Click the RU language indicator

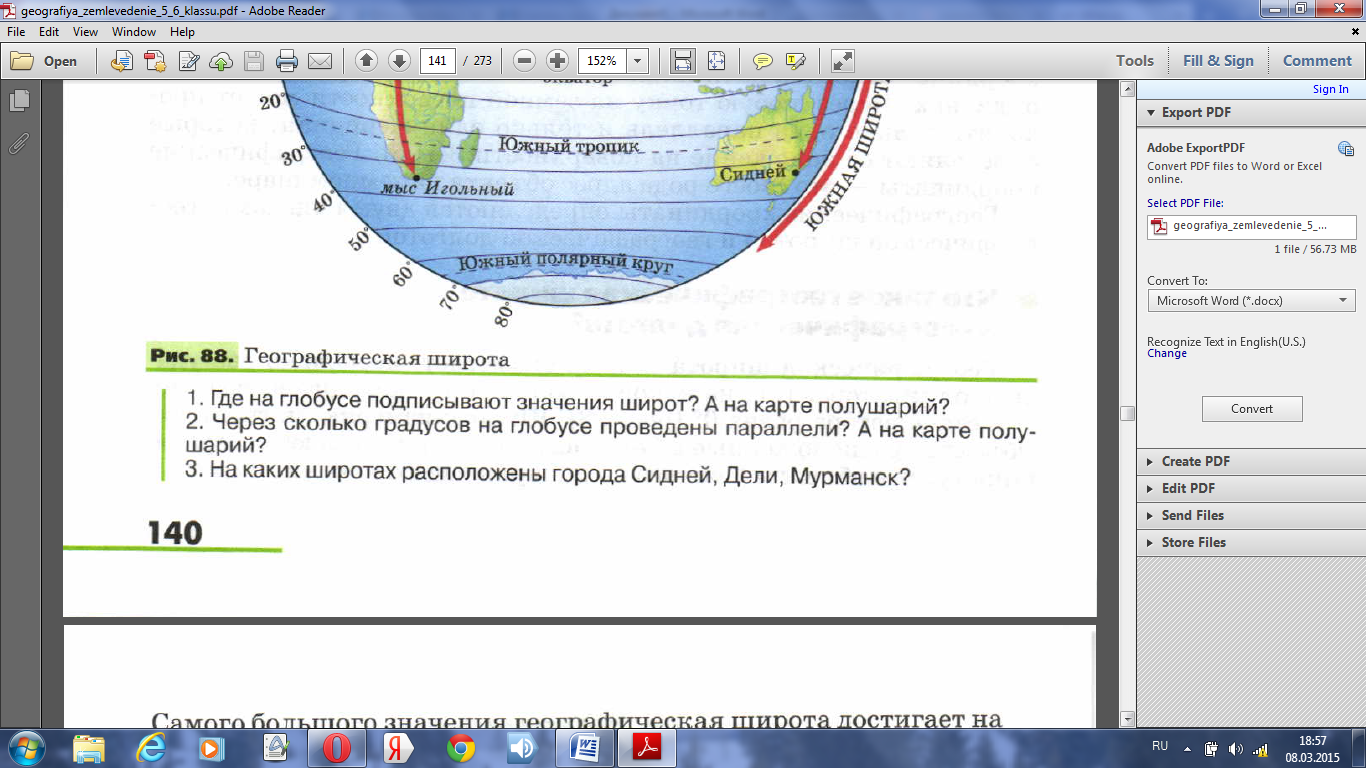tap(1160, 747)
